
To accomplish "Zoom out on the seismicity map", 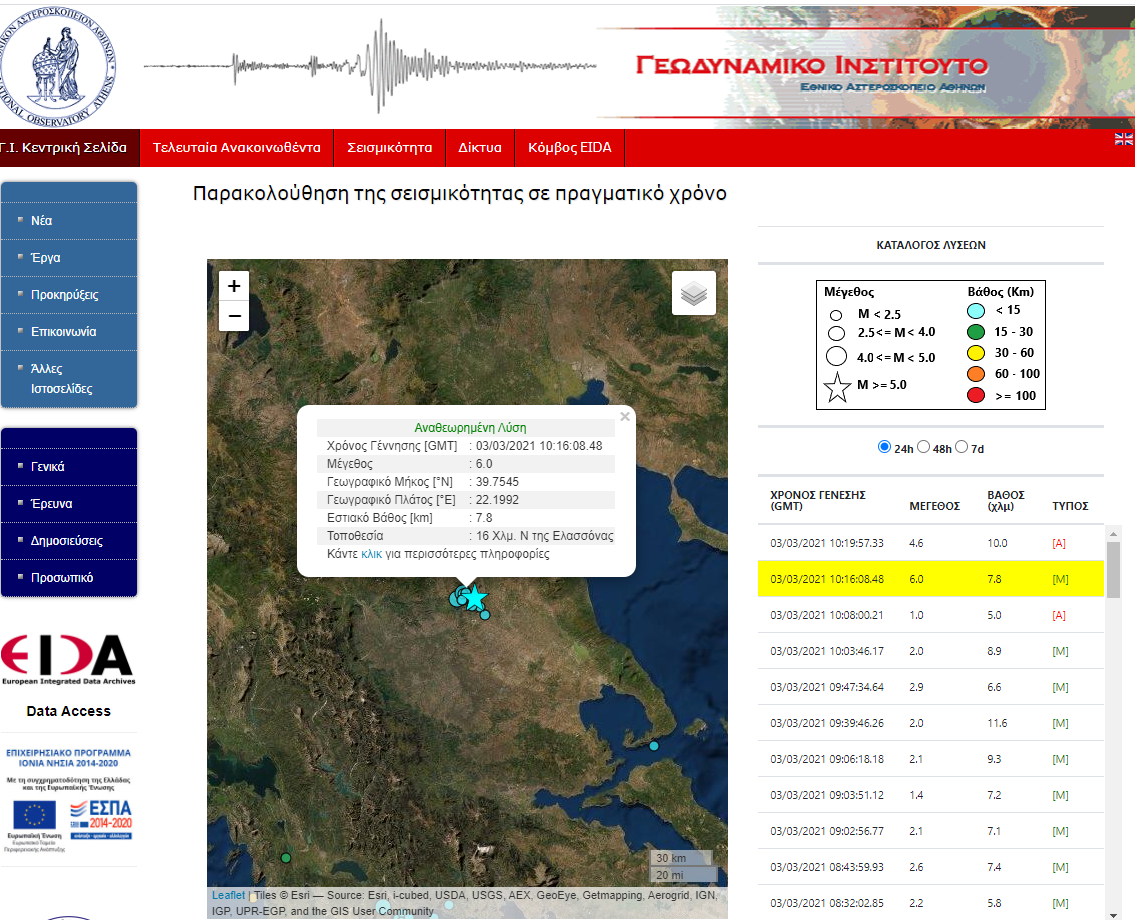I will pyautogui.click(x=234, y=316).
